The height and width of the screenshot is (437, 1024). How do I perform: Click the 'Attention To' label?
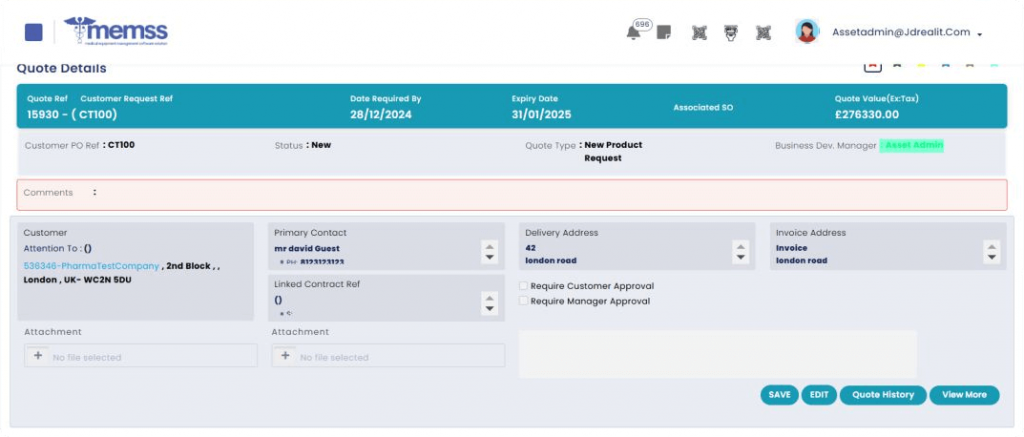tap(50, 248)
